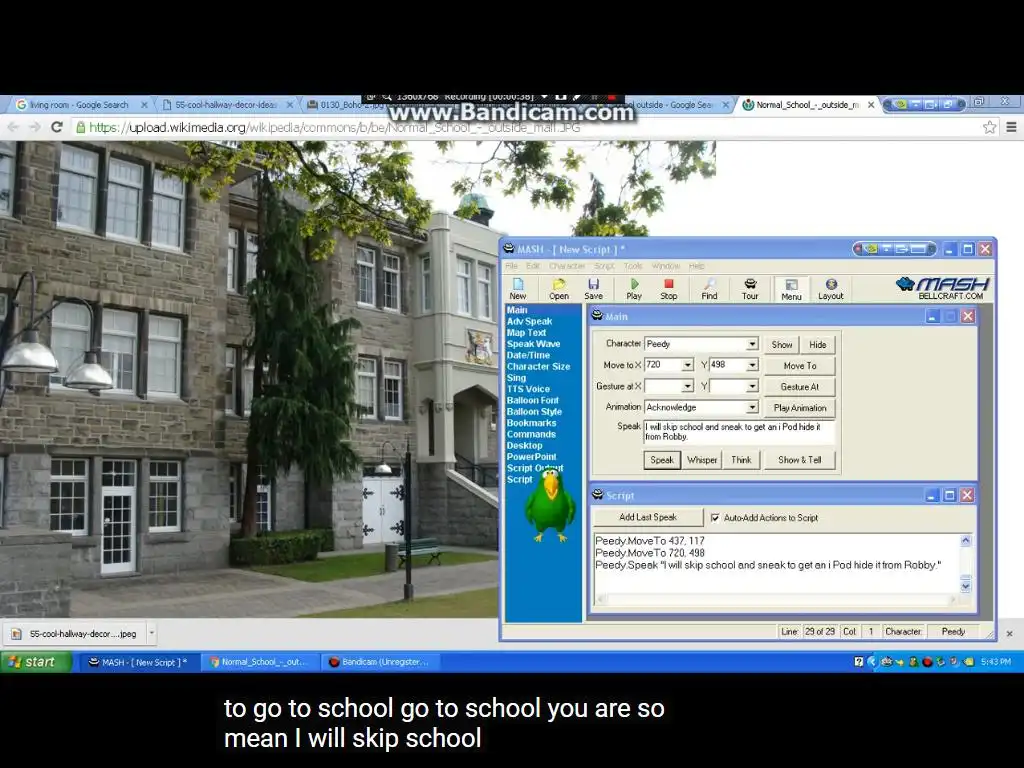Open the File menu in MASH
1024x768 pixels.
pos(511,266)
